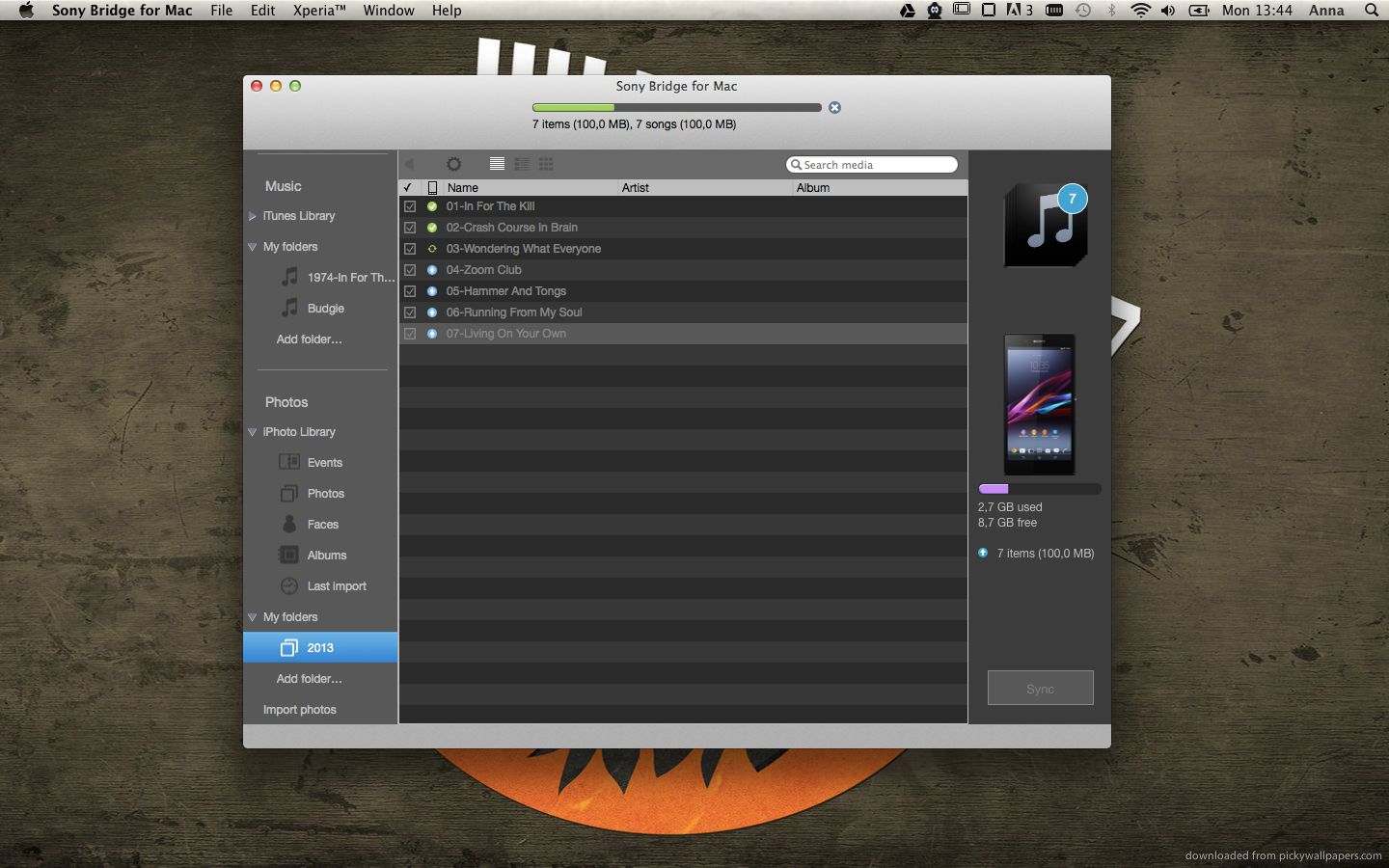Image resolution: width=1389 pixels, height=868 pixels.
Task: Click the music notes stack icon
Action: [x=1047, y=225]
